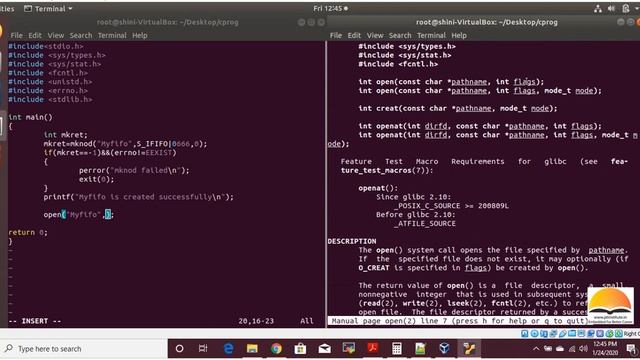The height and width of the screenshot is (360, 640).
Task: Click the 'open("Myfifo",);' line in vim
Action: (x=79, y=214)
